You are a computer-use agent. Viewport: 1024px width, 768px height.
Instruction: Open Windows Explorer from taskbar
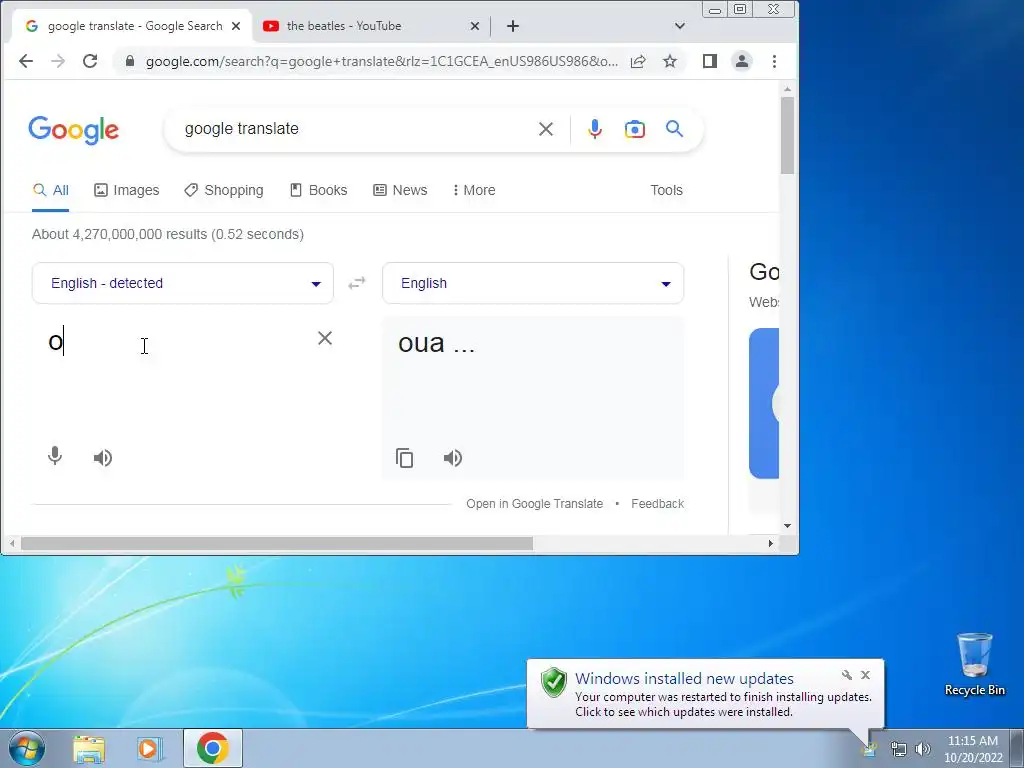89,749
